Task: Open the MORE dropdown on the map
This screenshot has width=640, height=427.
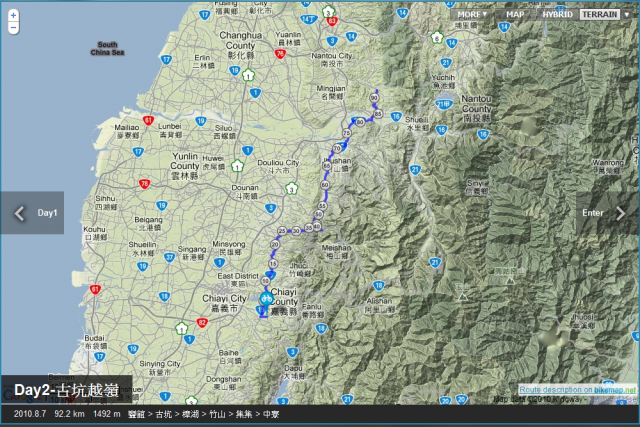Action: (x=472, y=14)
